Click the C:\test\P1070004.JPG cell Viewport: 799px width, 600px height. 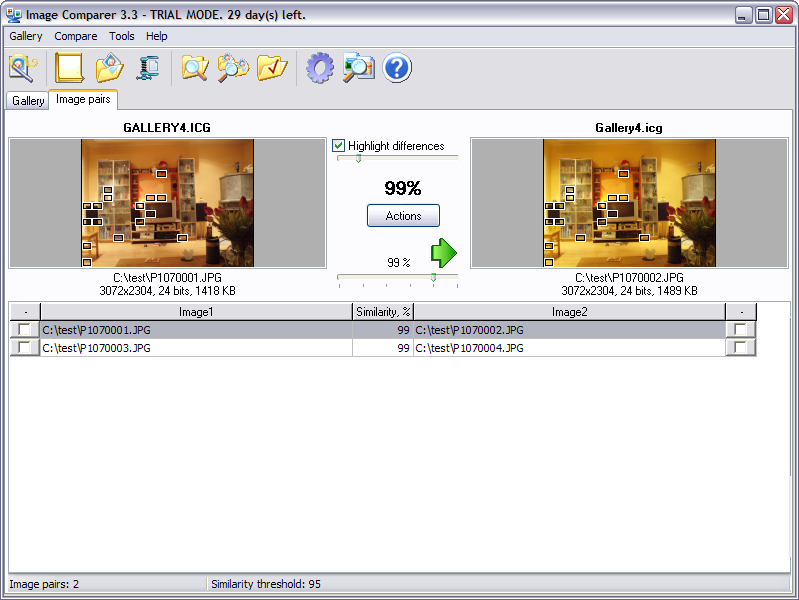click(569, 348)
